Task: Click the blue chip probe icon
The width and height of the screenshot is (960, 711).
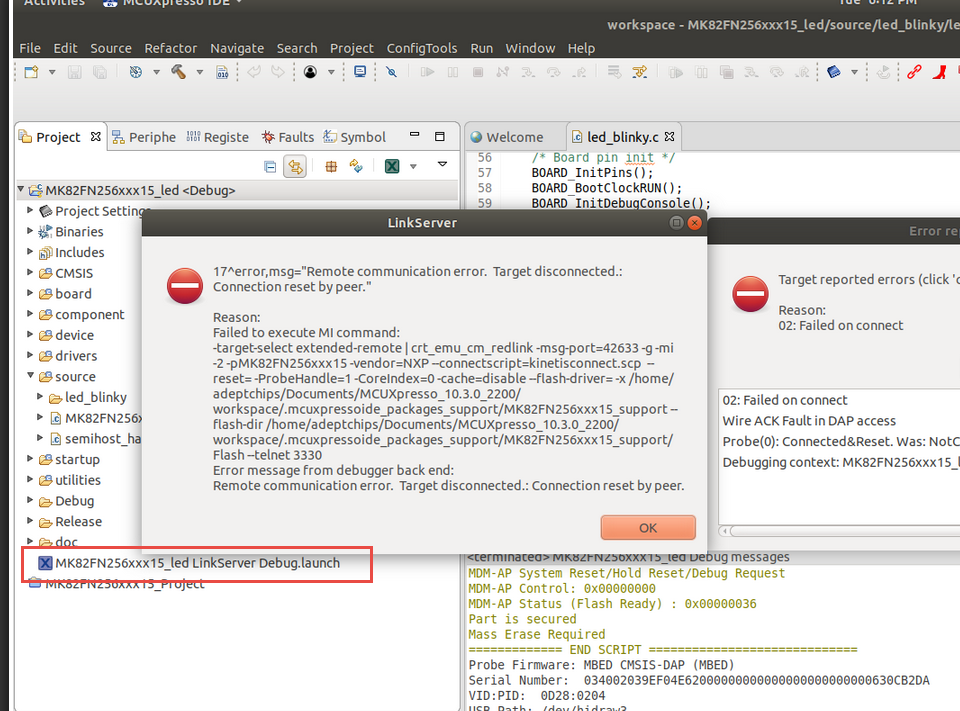Action: click(834, 72)
